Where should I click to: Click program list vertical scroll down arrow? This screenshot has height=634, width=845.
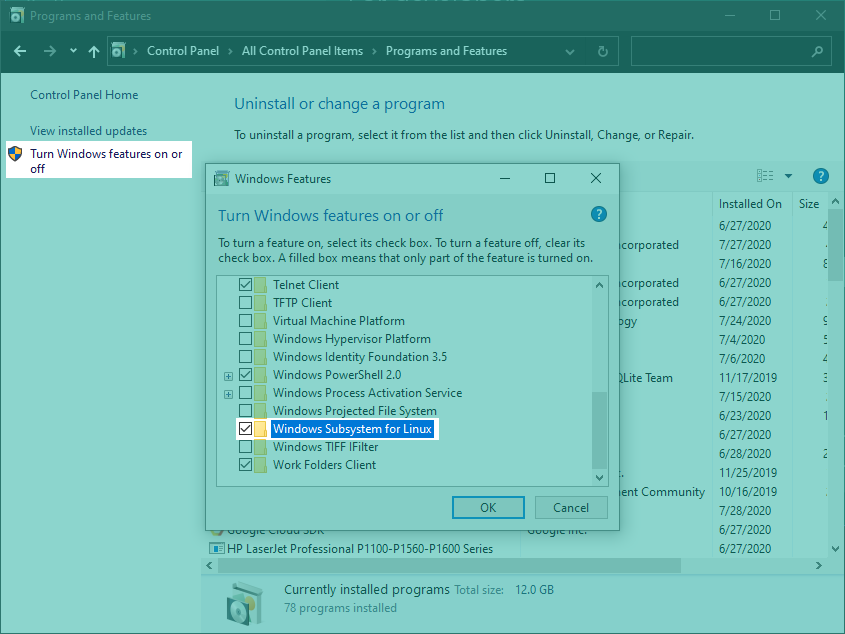pyautogui.click(x=835, y=549)
